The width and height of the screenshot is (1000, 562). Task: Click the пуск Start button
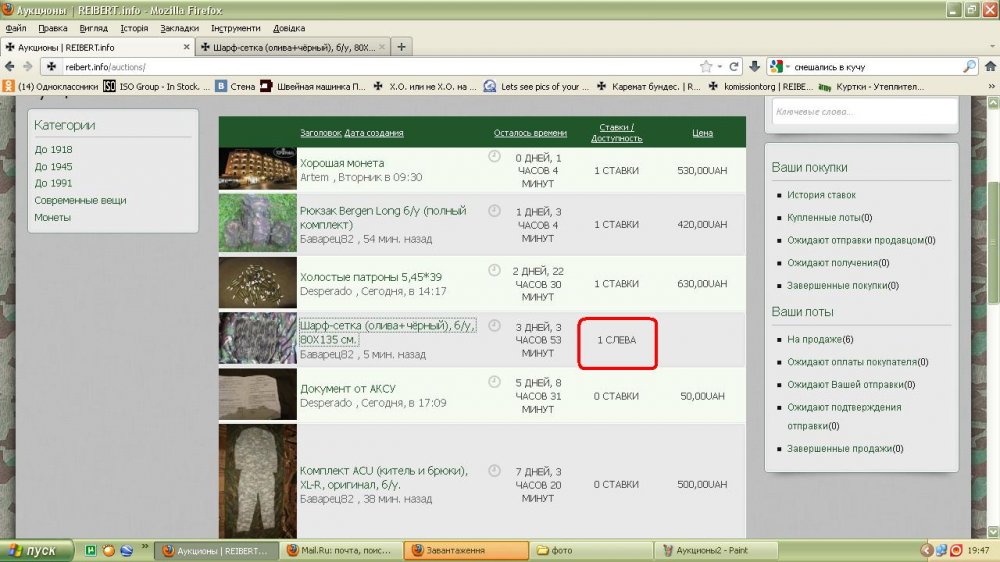(x=37, y=550)
